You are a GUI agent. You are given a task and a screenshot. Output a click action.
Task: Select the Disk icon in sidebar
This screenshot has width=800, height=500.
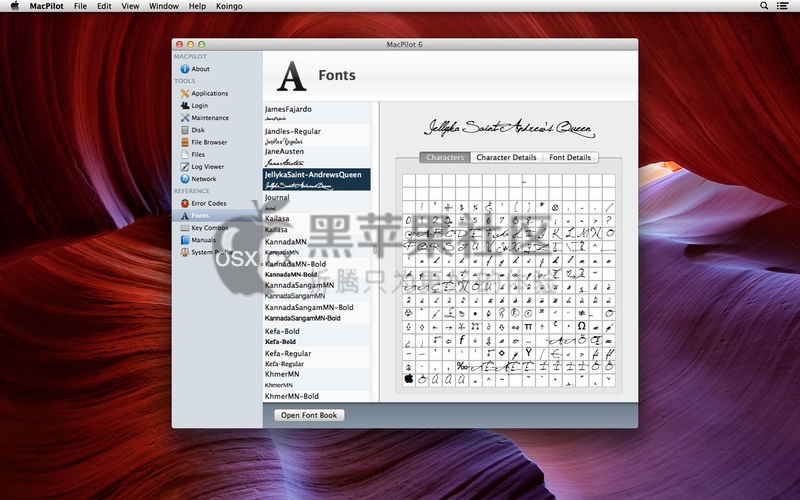(x=185, y=130)
